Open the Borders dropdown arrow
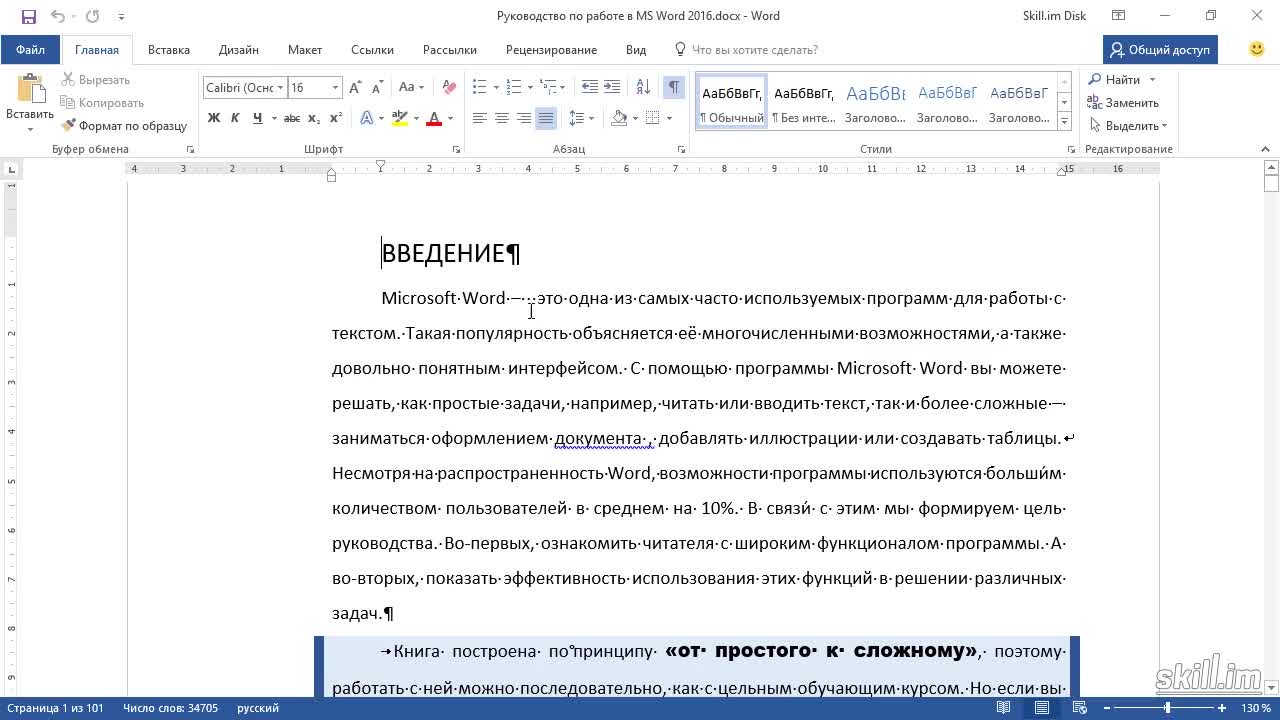This screenshot has height=720, width=1280. (669, 118)
